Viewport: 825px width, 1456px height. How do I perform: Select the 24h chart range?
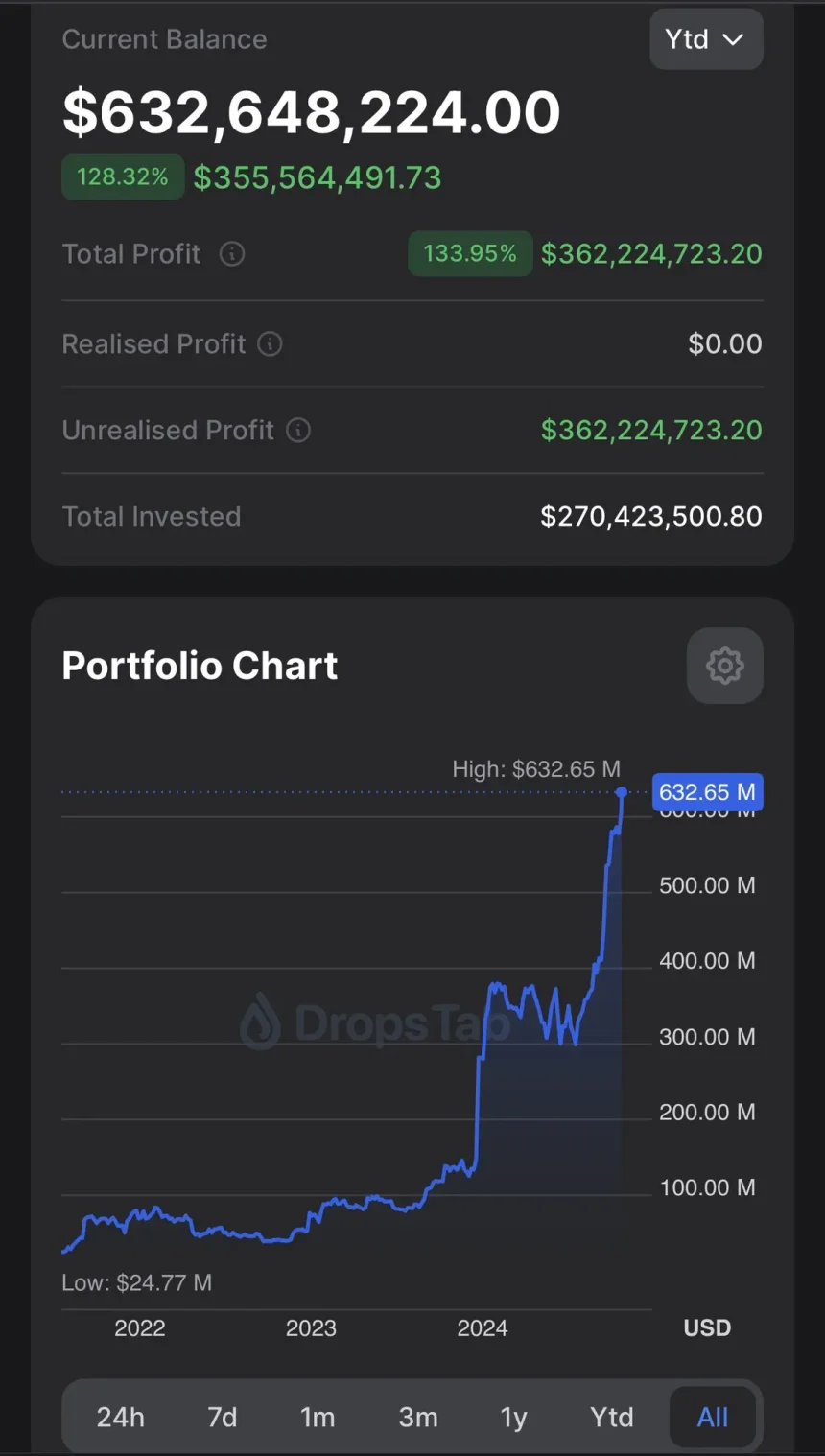tap(121, 1417)
